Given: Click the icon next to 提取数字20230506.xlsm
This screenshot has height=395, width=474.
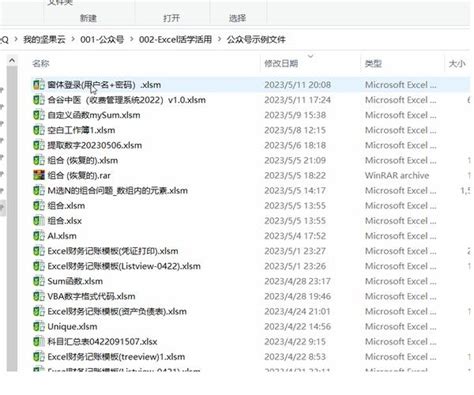Looking at the screenshot, I should click(39, 145).
